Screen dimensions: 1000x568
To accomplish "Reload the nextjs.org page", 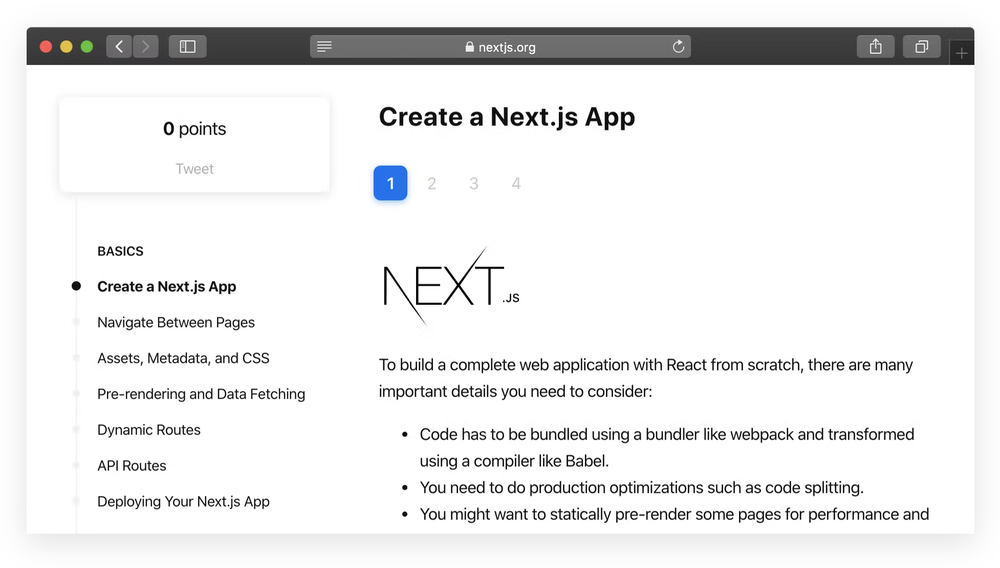I will [678, 47].
